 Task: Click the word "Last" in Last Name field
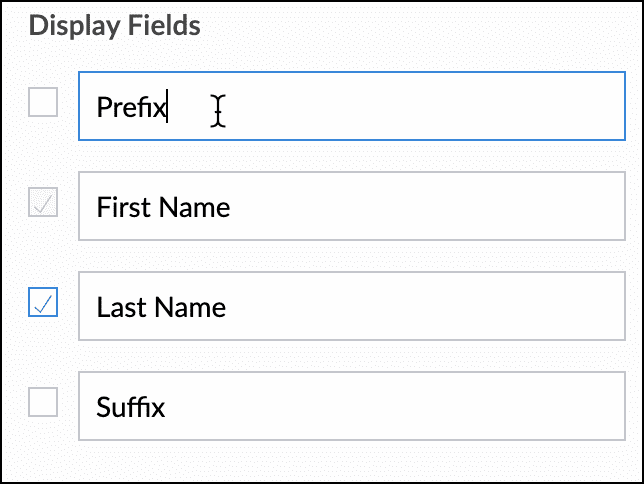pos(119,306)
